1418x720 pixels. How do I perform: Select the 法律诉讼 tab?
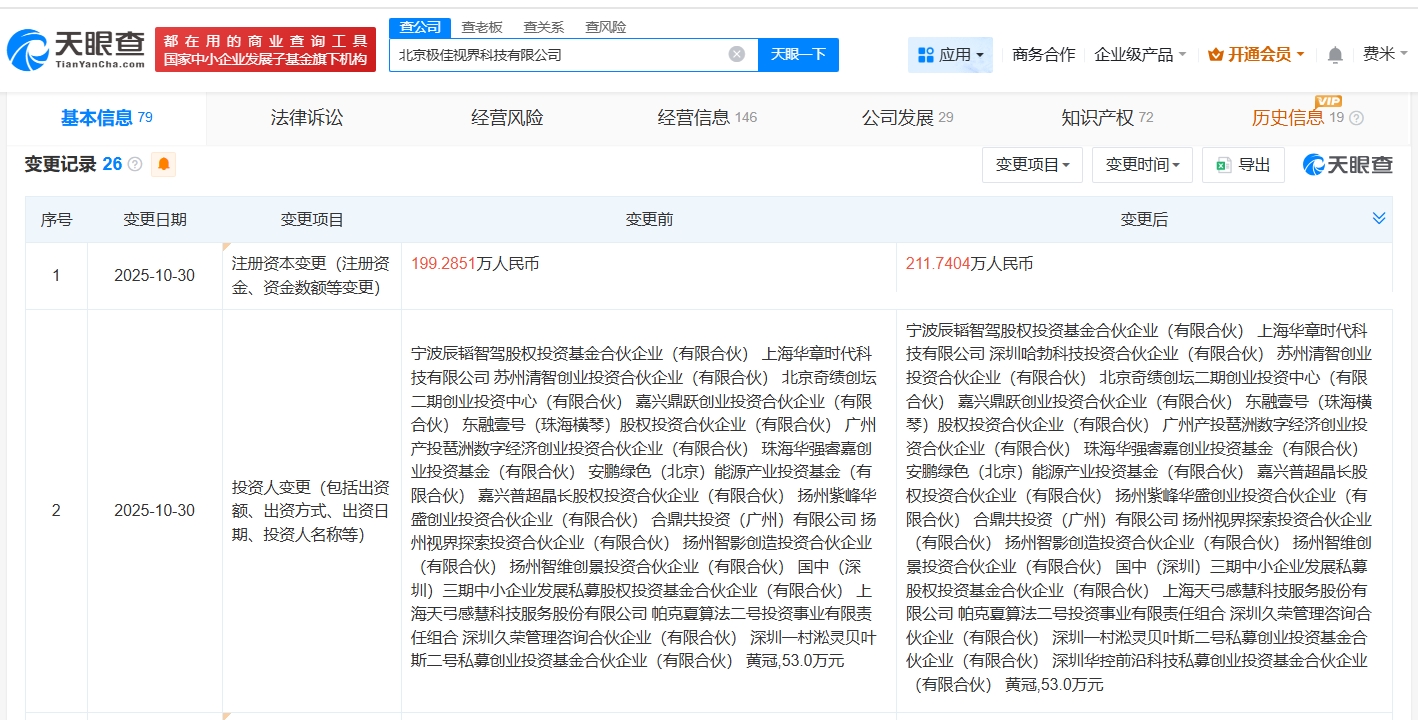coord(307,118)
